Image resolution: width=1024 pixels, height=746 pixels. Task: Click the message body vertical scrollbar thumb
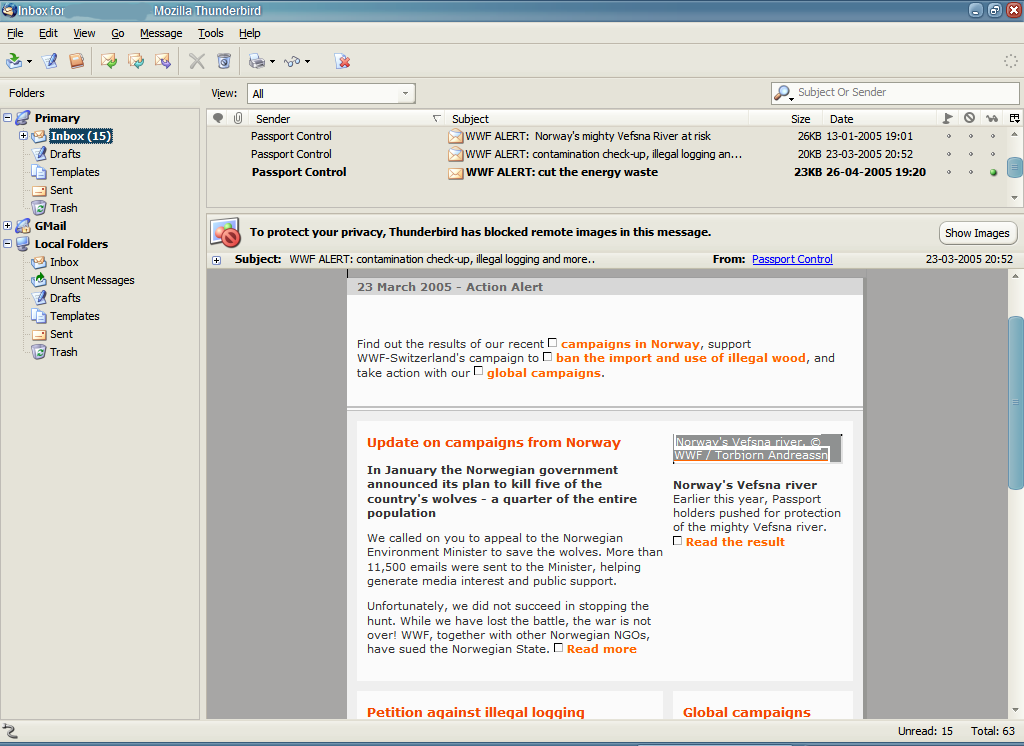pyautogui.click(x=1015, y=402)
